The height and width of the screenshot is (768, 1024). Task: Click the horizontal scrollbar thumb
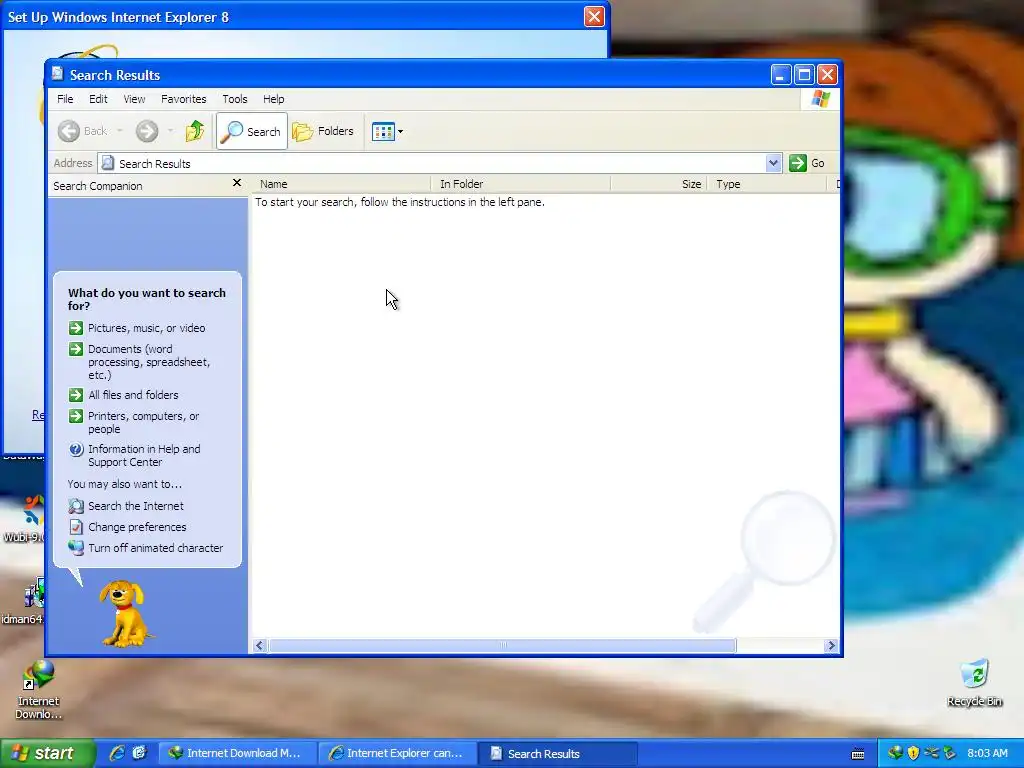(x=503, y=646)
